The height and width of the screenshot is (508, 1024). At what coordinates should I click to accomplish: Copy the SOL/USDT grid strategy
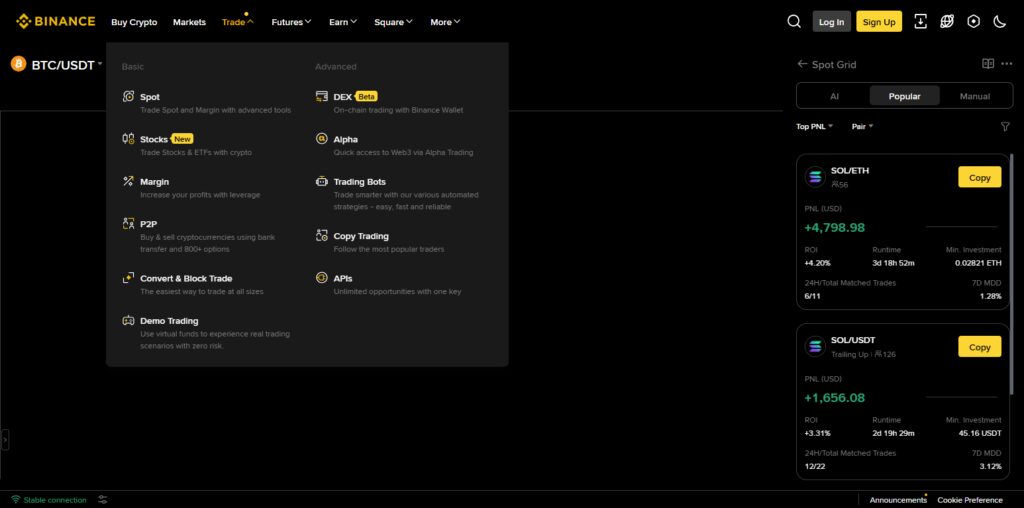[980, 347]
